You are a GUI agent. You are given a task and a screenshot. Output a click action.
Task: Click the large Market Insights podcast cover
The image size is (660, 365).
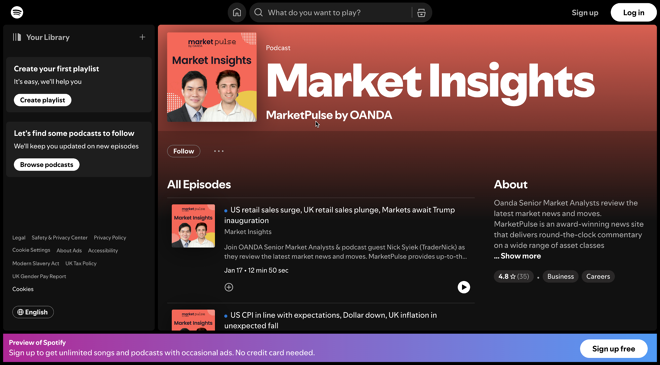point(212,77)
